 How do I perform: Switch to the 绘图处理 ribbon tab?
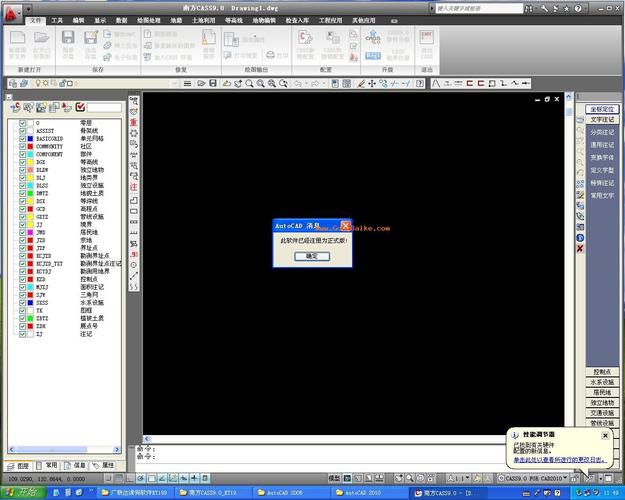148,20
